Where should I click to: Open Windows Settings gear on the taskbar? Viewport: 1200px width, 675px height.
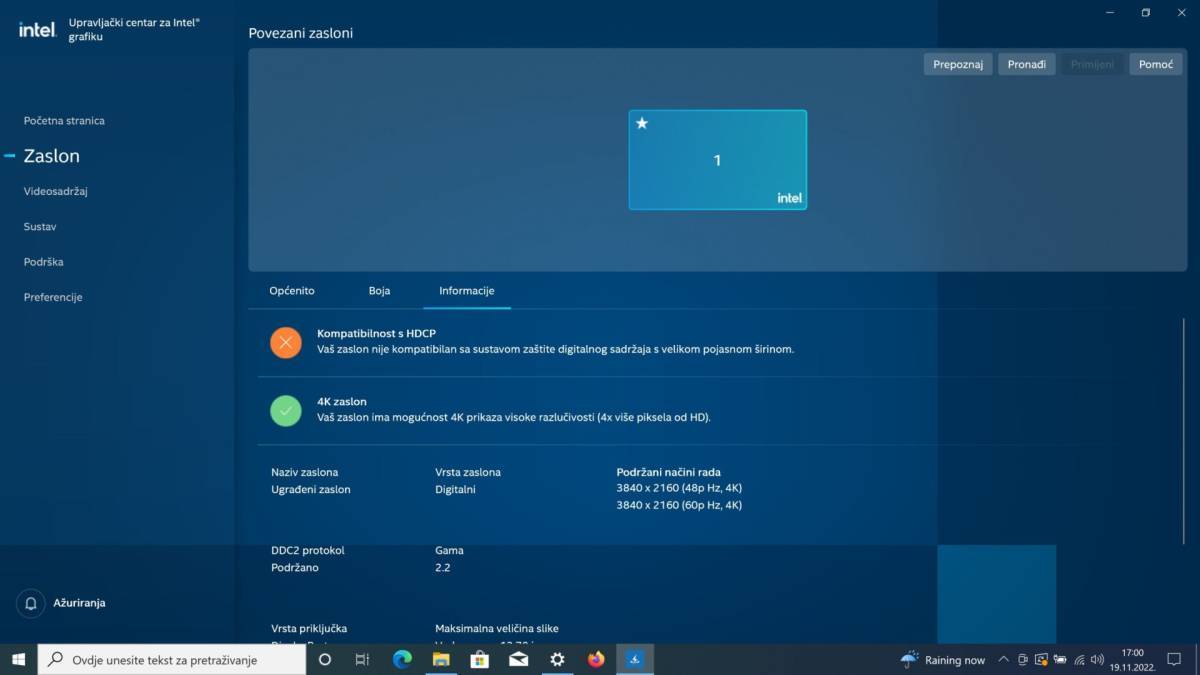(557, 659)
